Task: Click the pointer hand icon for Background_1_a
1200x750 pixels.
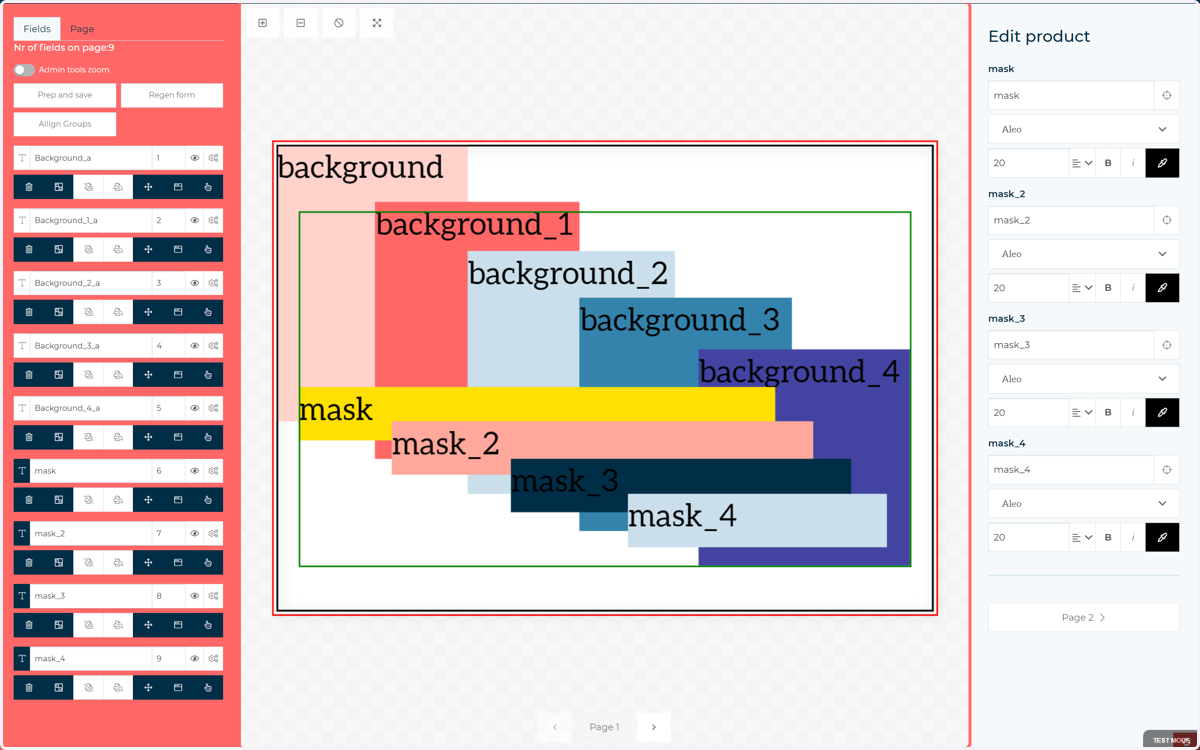Action: [208, 250]
